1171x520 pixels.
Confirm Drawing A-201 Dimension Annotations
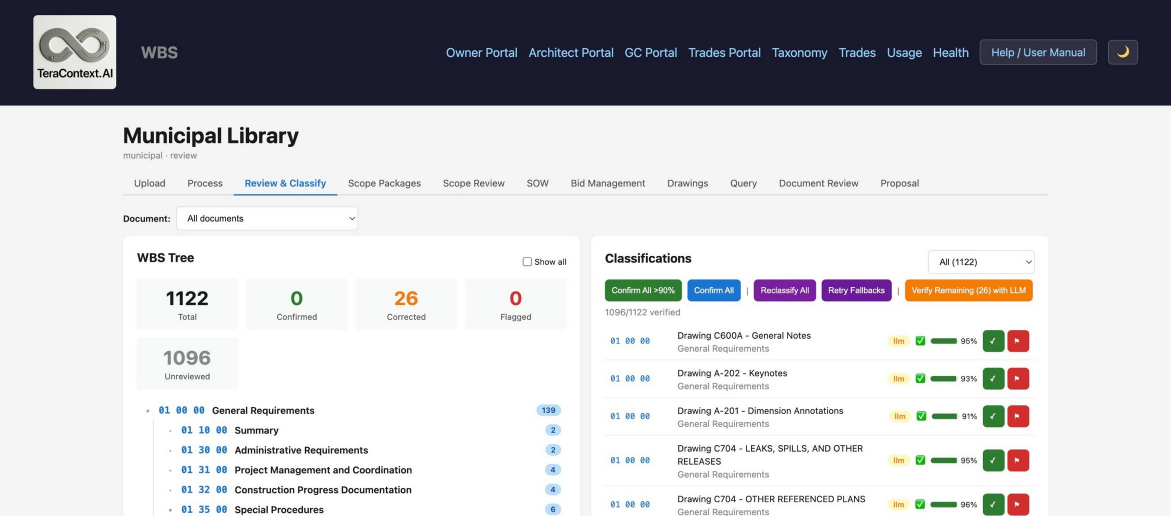[x=993, y=416]
